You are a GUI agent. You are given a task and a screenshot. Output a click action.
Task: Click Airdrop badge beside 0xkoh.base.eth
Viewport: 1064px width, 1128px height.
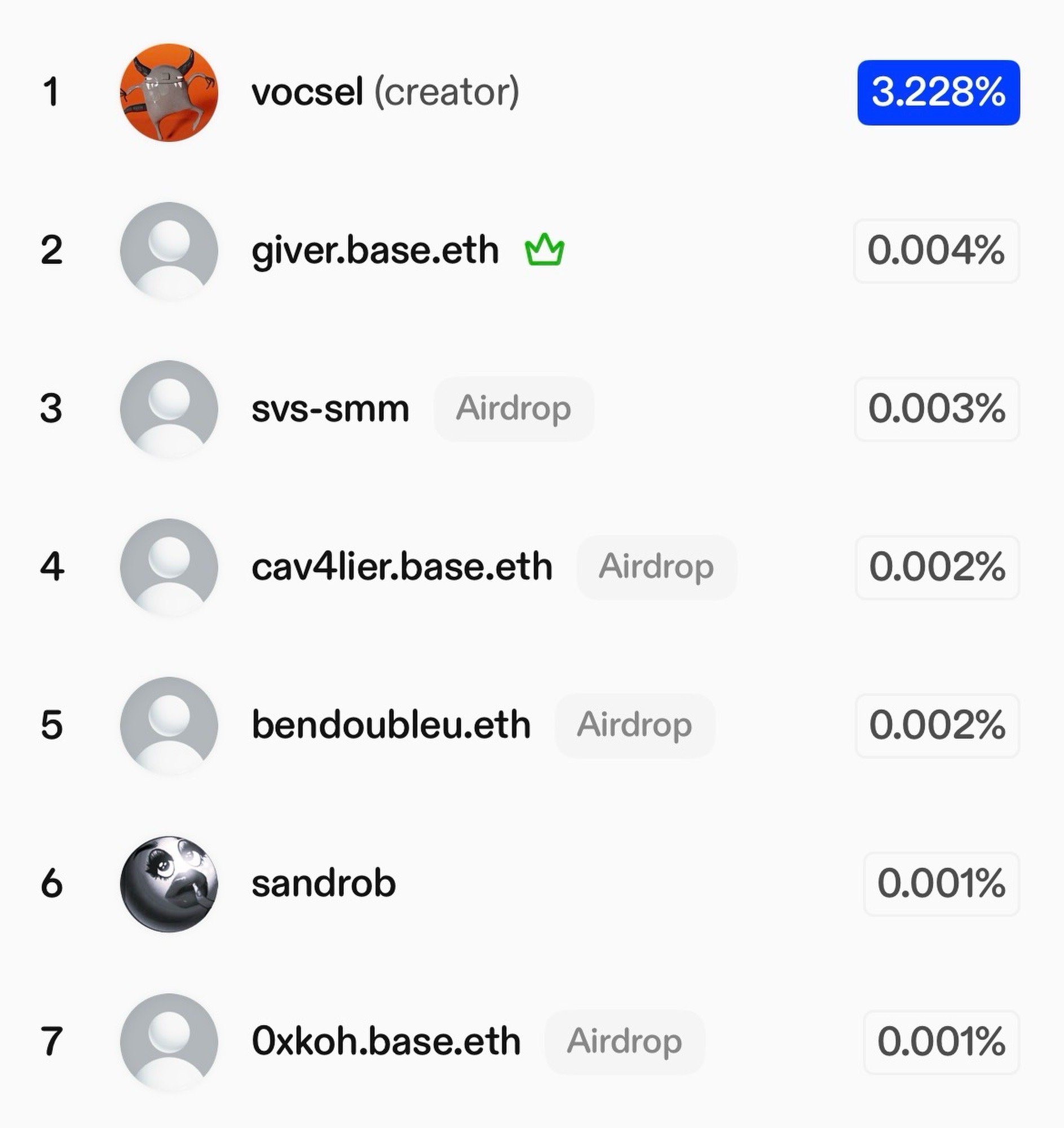(624, 1042)
